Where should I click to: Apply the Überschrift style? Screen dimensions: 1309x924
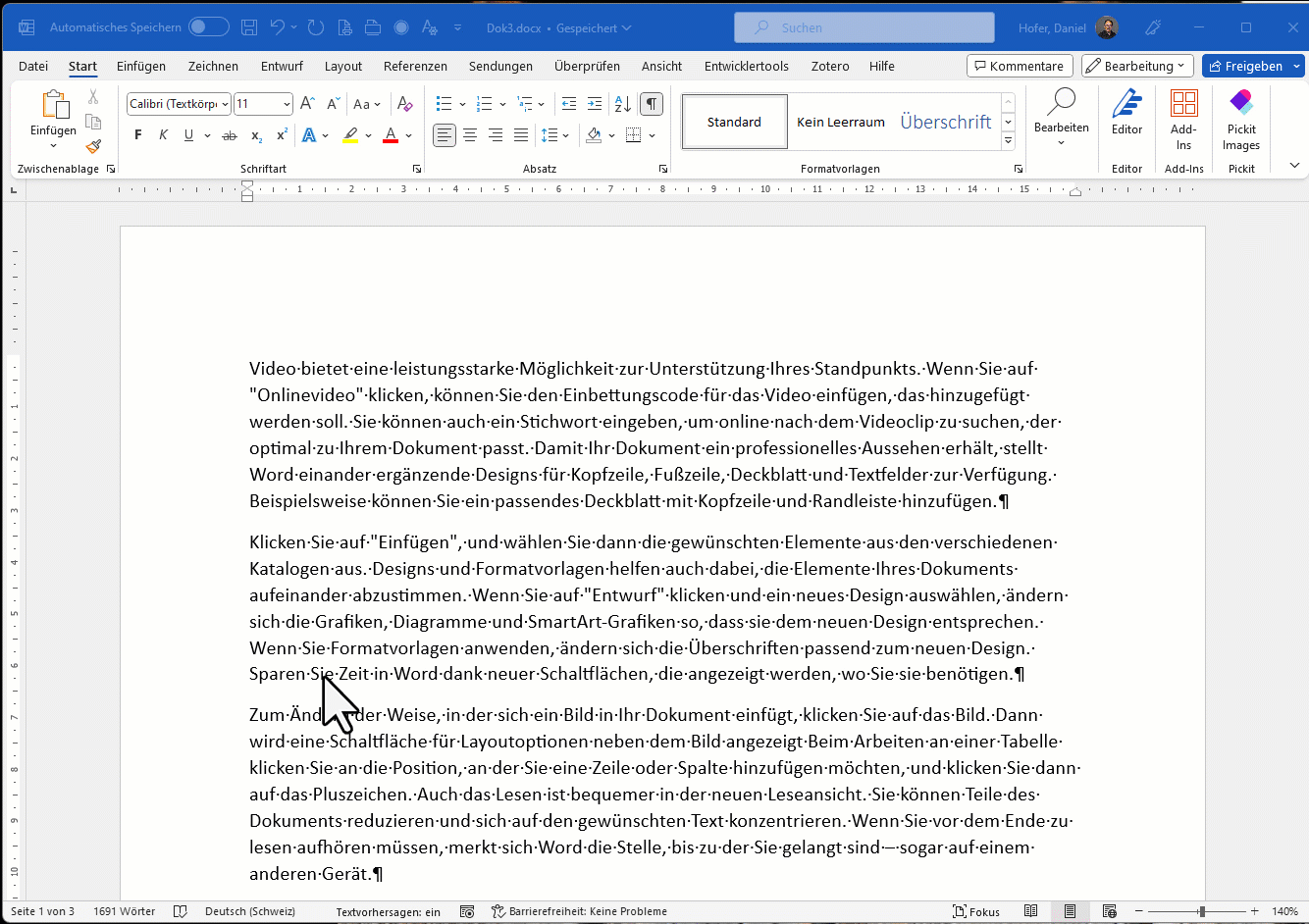pos(946,122)
